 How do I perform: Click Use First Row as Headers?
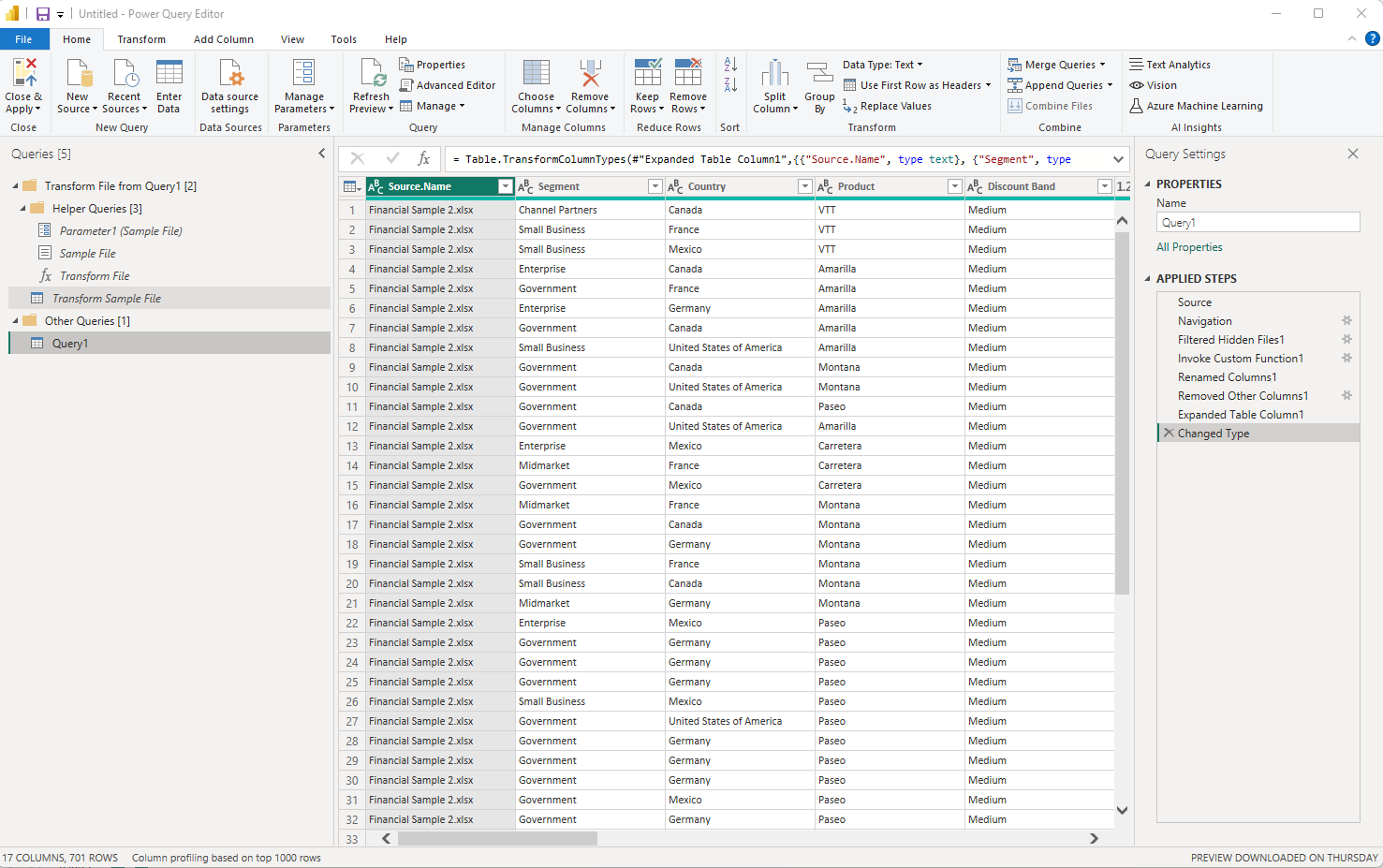[917, 85]
